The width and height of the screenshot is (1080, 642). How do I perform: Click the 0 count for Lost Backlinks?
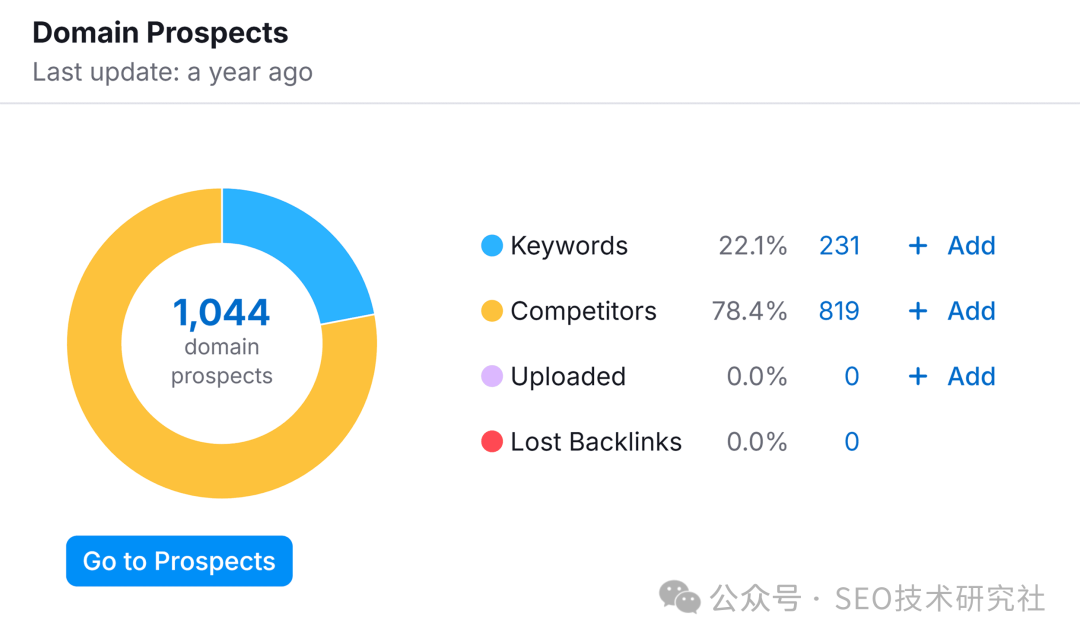851,442
